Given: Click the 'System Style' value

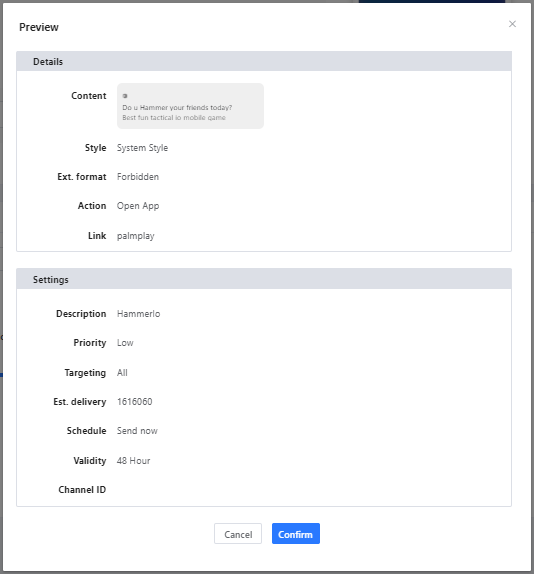Looking at the screenshot, I should 142,148.
